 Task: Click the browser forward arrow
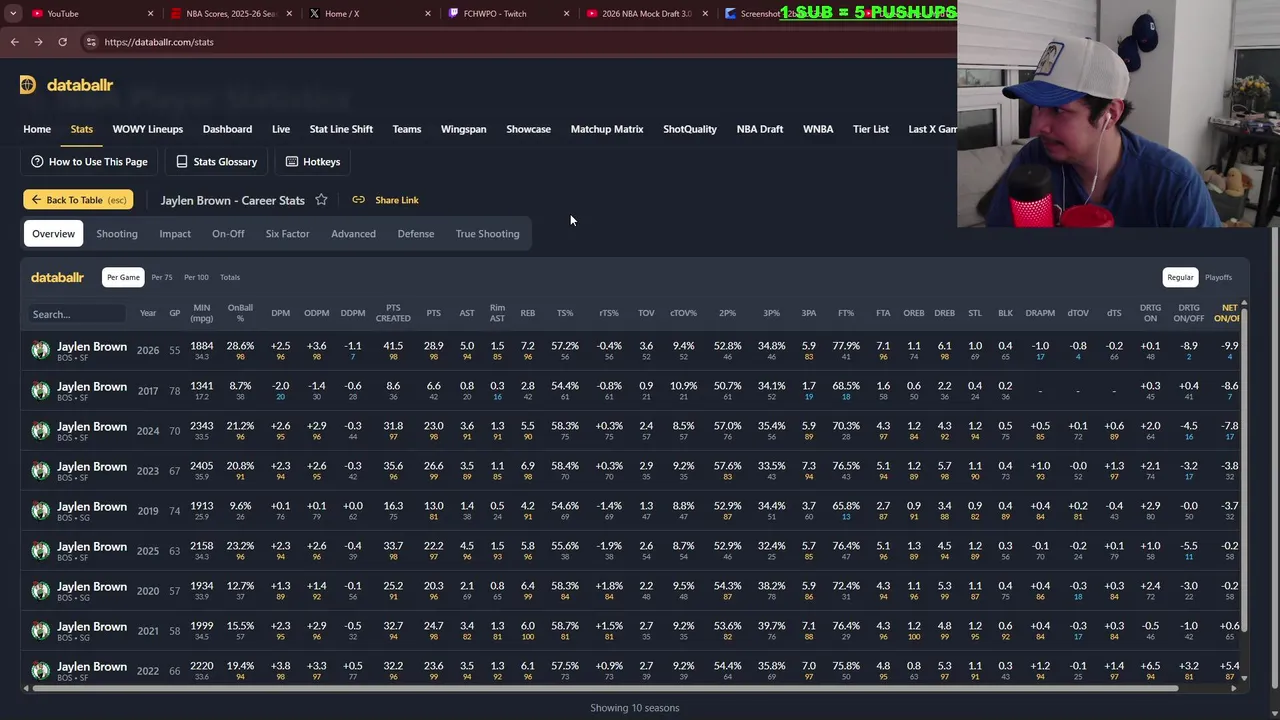click(x=38, y=42)
